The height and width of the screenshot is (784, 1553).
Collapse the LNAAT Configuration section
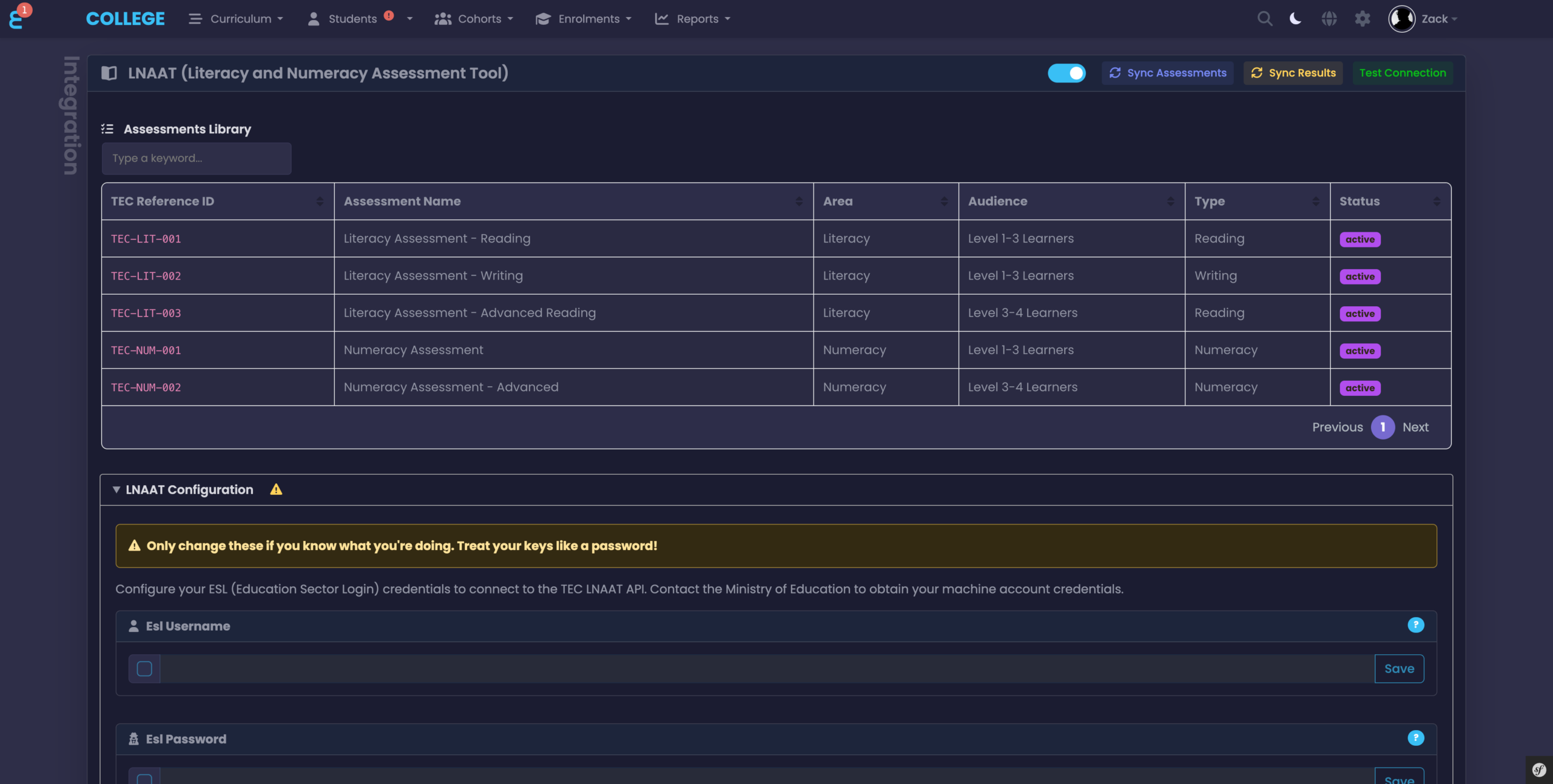(116, 489)
